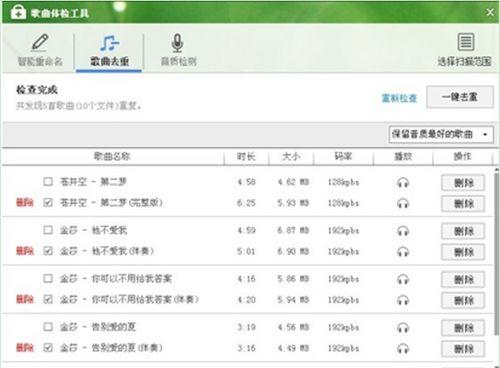Sort by 大小 column header
The height and width of the screenshot is (368, 500).
click(291, 156)
